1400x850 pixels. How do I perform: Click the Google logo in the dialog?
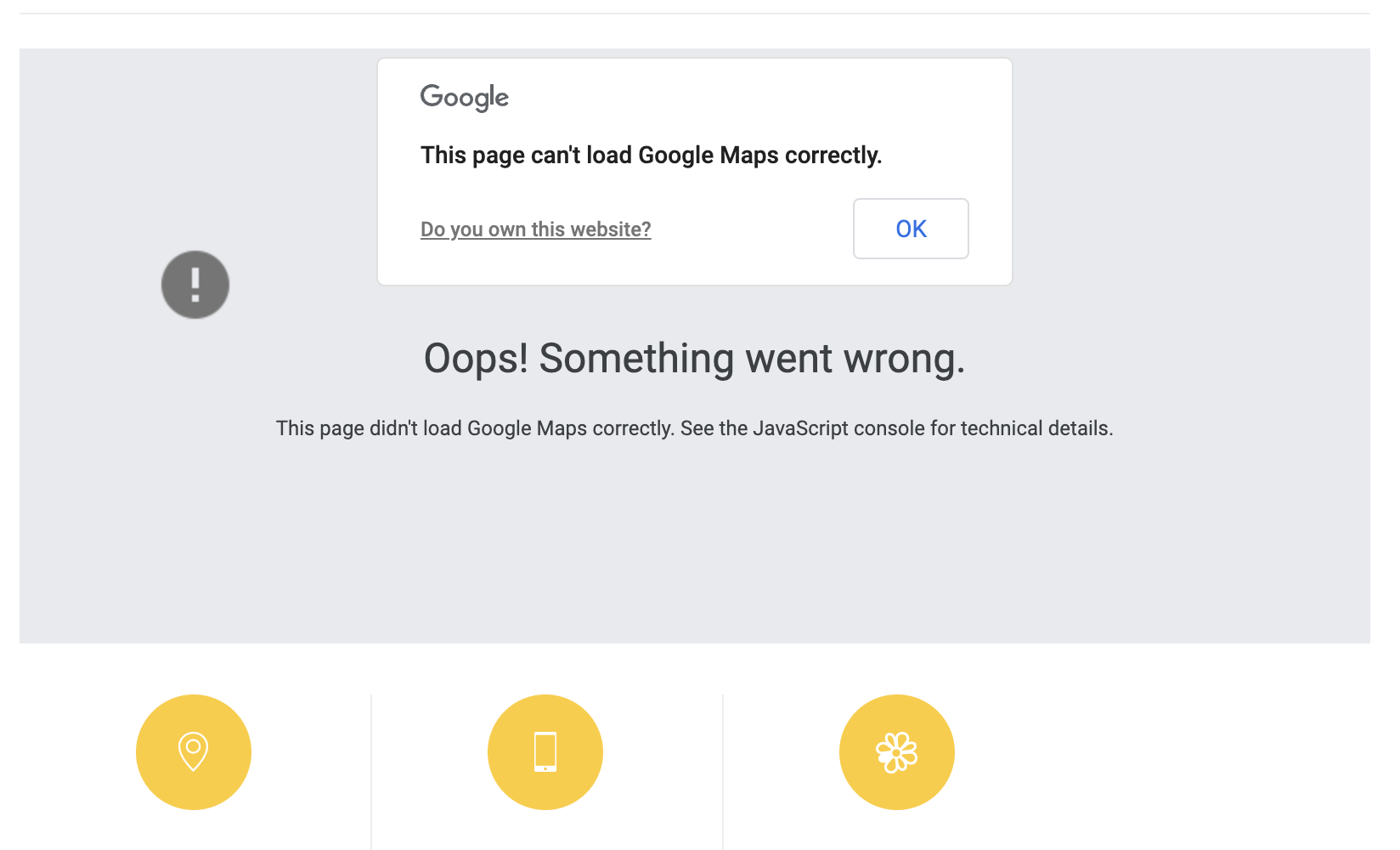pos(465,98)
